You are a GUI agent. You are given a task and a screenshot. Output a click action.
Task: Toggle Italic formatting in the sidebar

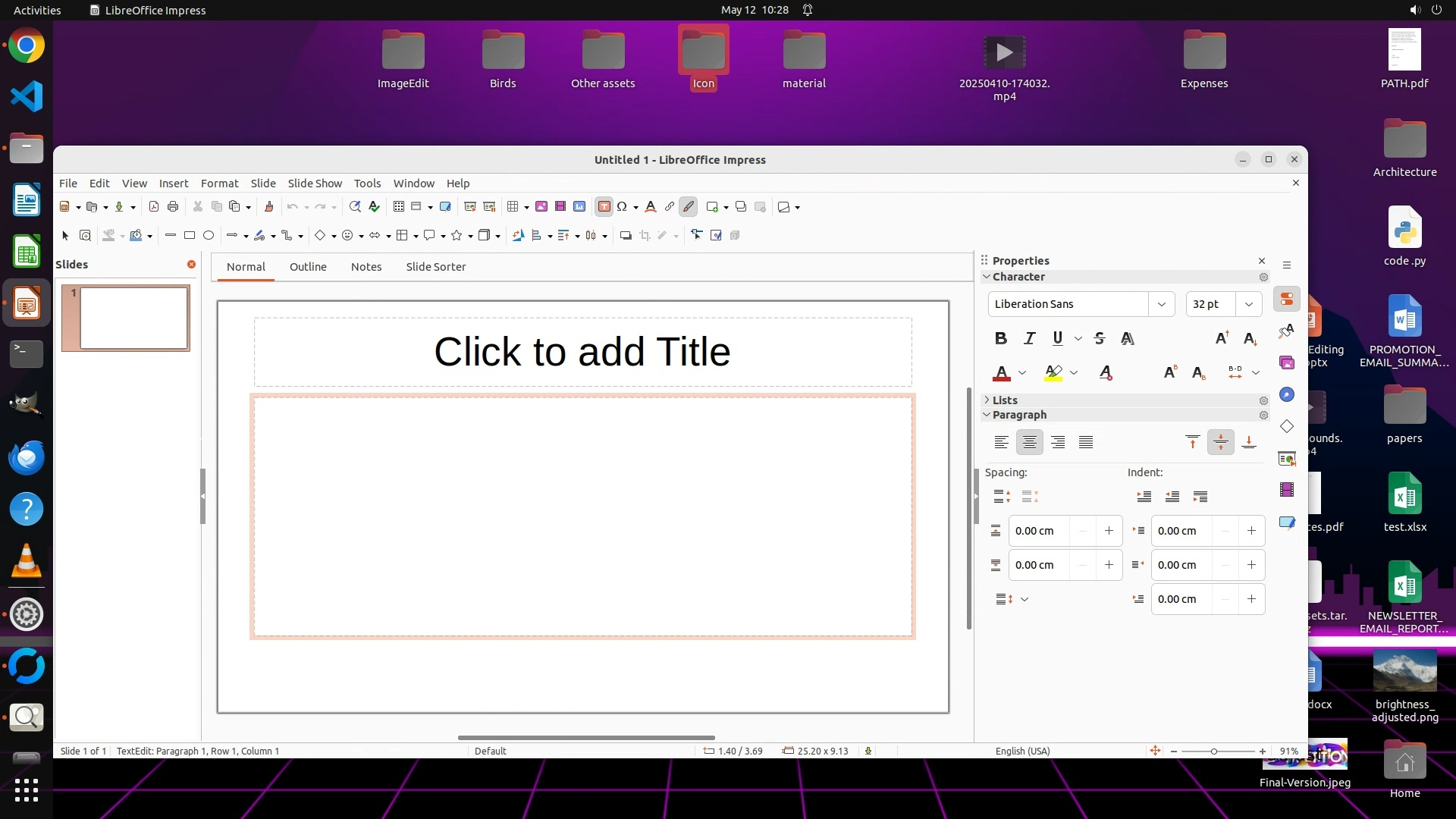pos(1029,338)
